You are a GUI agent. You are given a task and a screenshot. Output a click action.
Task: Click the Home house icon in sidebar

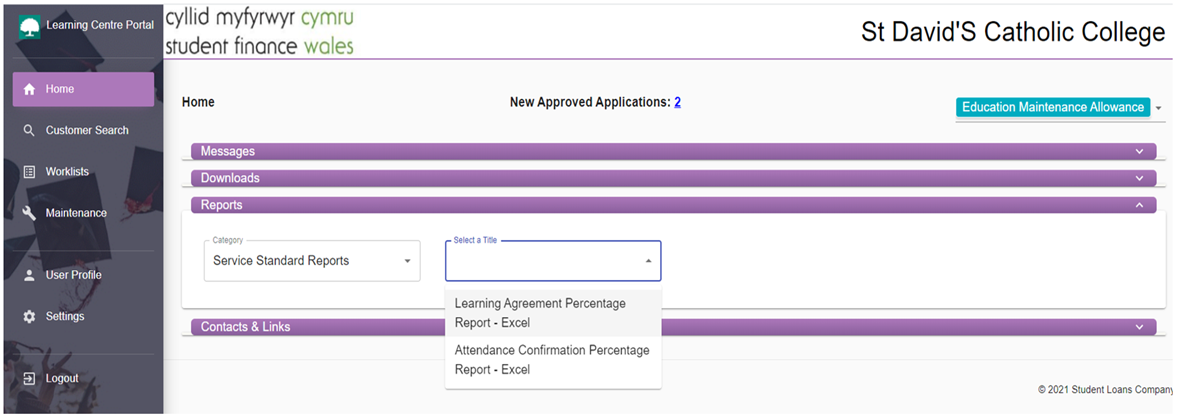[x=29, y=89]
